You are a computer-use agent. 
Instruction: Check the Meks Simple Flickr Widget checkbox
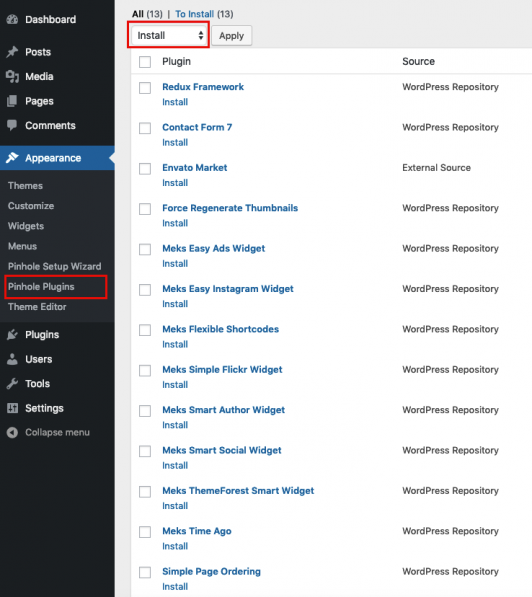pos(145,370)
